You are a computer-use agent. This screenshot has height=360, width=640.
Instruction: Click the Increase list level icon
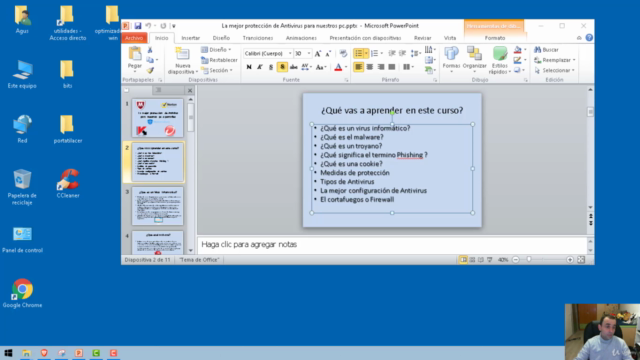click(402, 53)
